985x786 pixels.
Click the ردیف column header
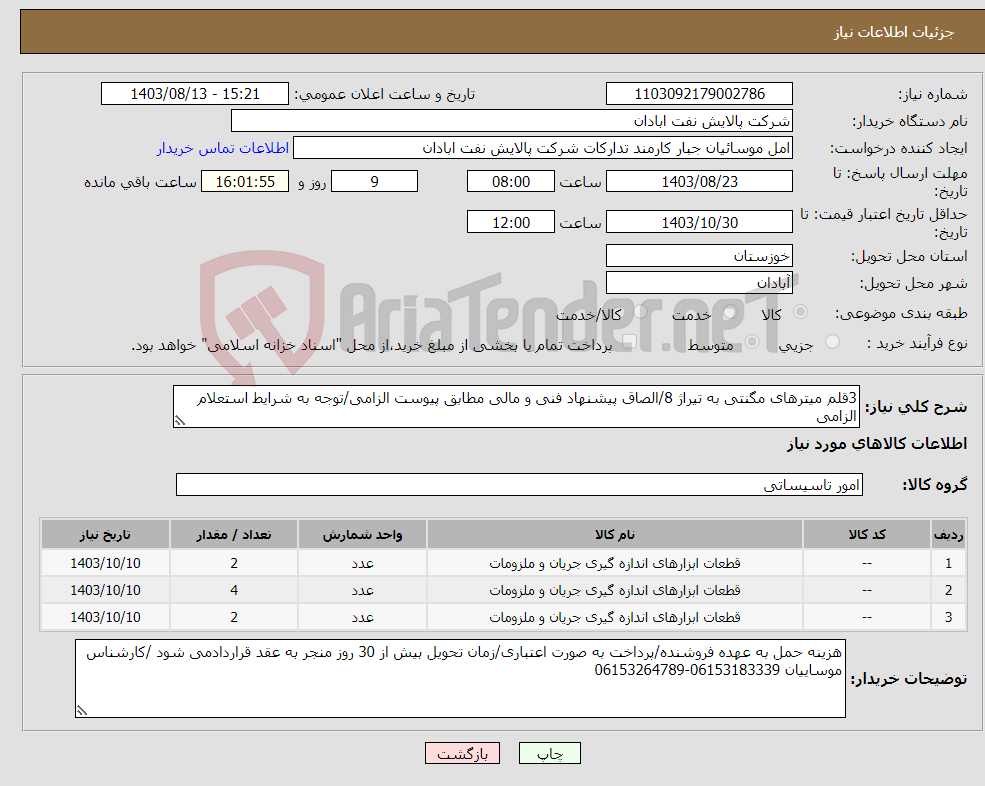pos(948,535)
